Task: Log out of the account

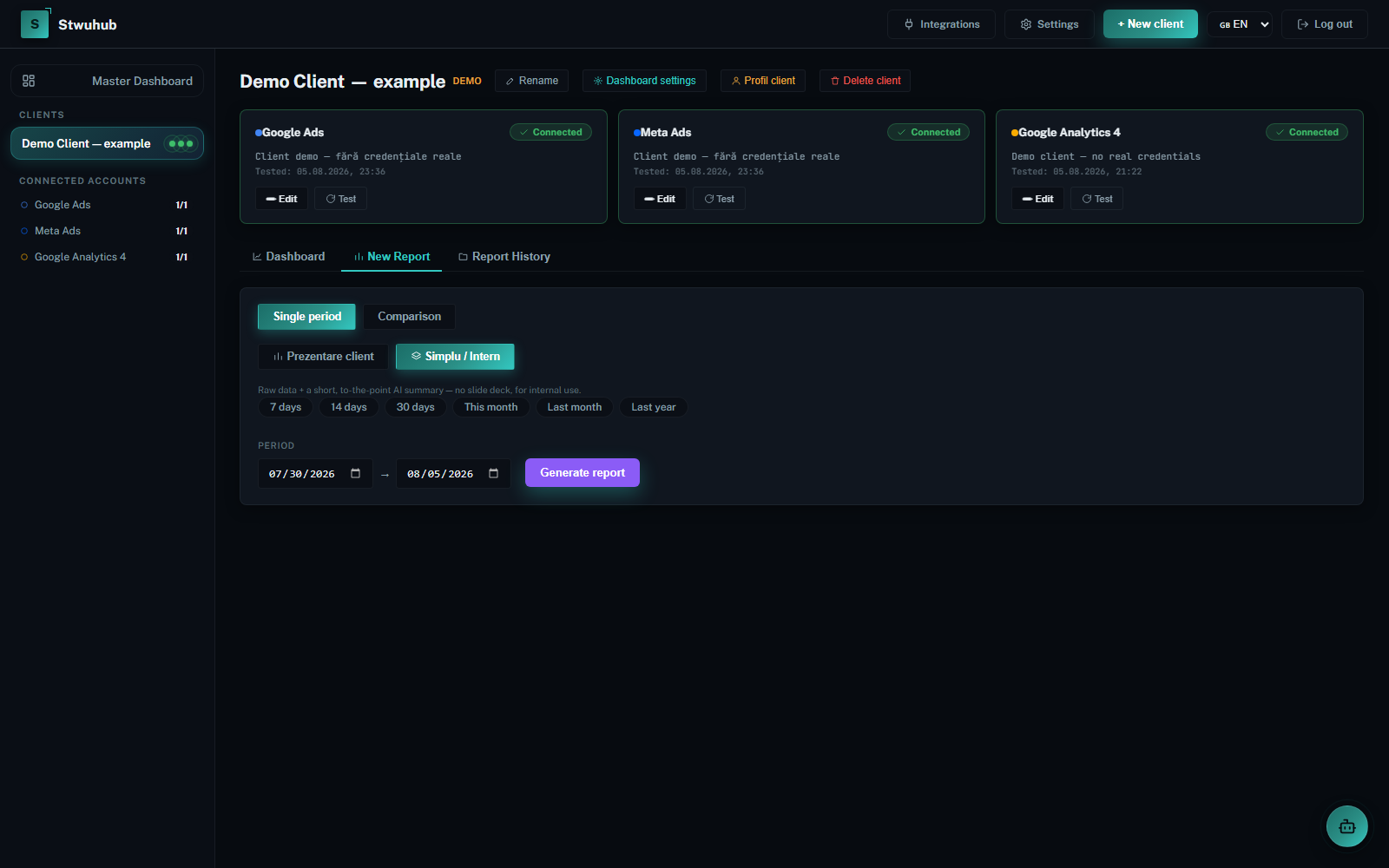Action: coord(1324,24)
